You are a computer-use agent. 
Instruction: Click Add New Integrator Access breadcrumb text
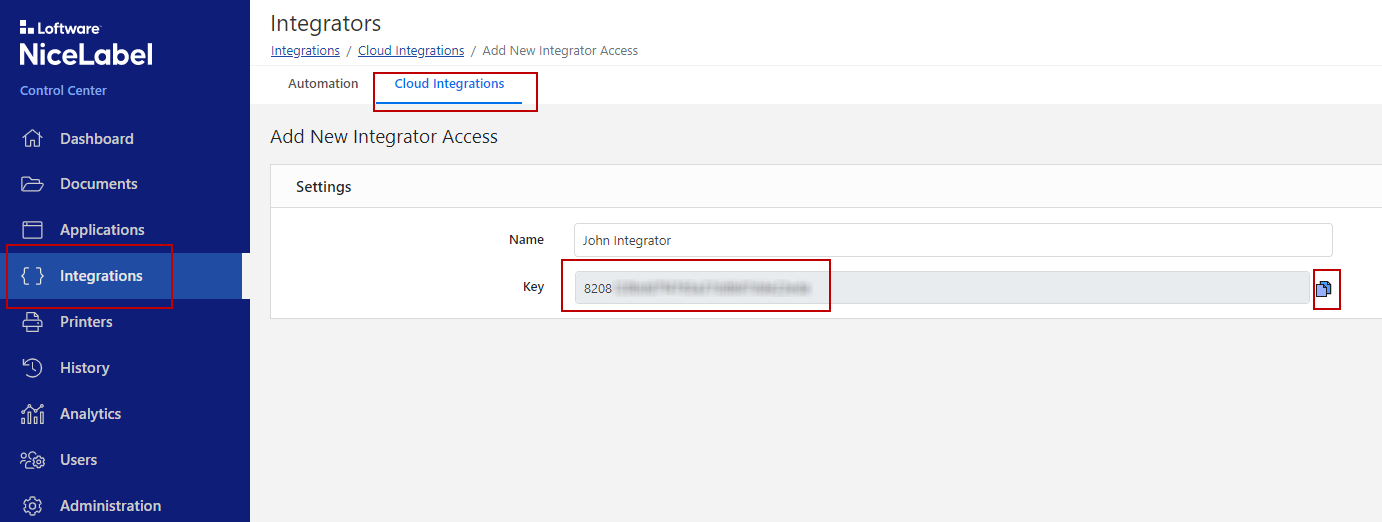click(x=560, y=50)
